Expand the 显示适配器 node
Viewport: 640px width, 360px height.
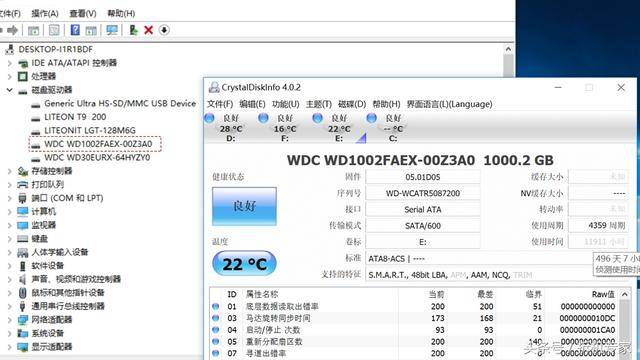click(9, 347)
